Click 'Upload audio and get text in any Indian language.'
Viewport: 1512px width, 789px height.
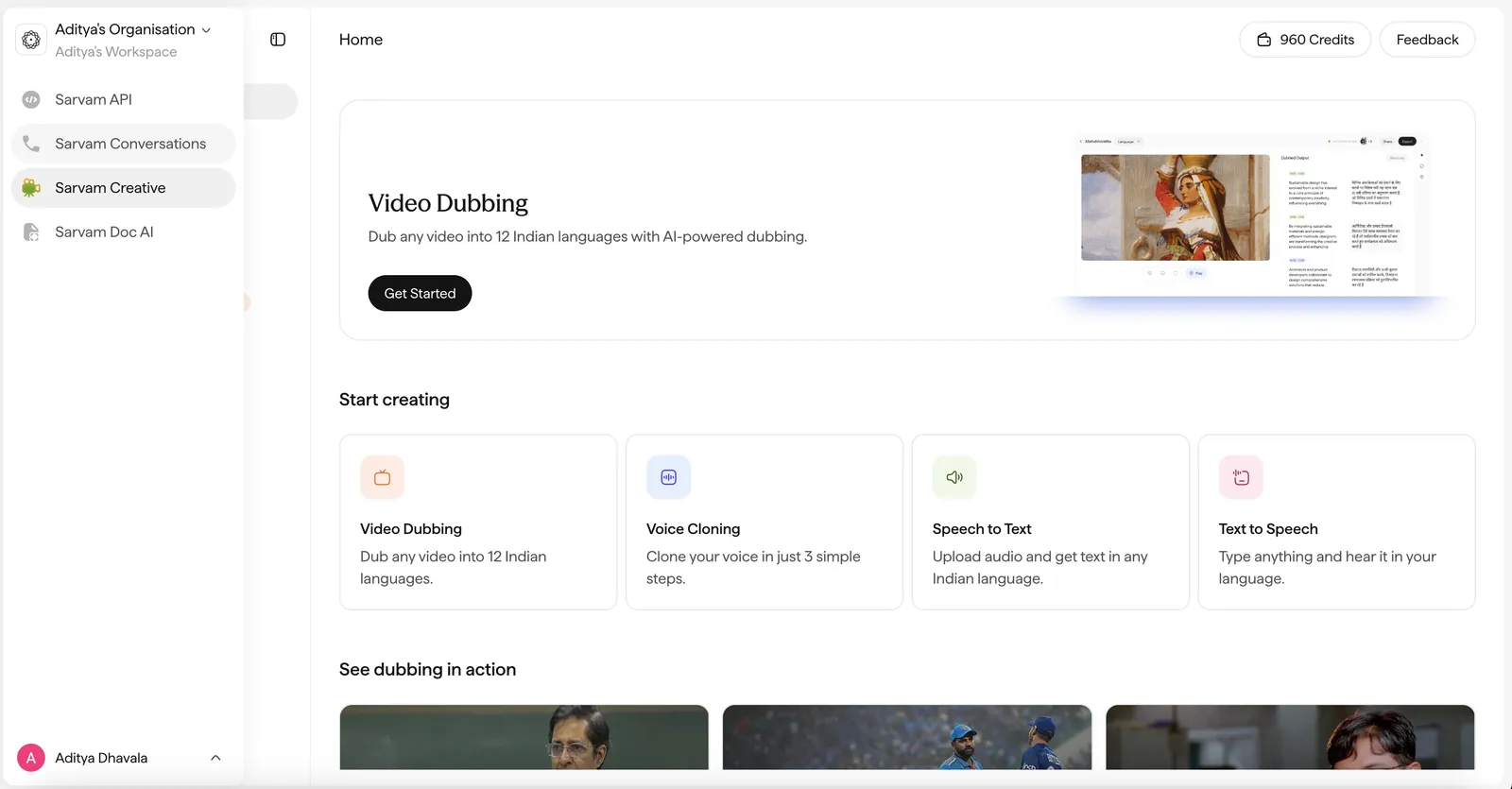pyautogui.click(x=1039, y=568)
